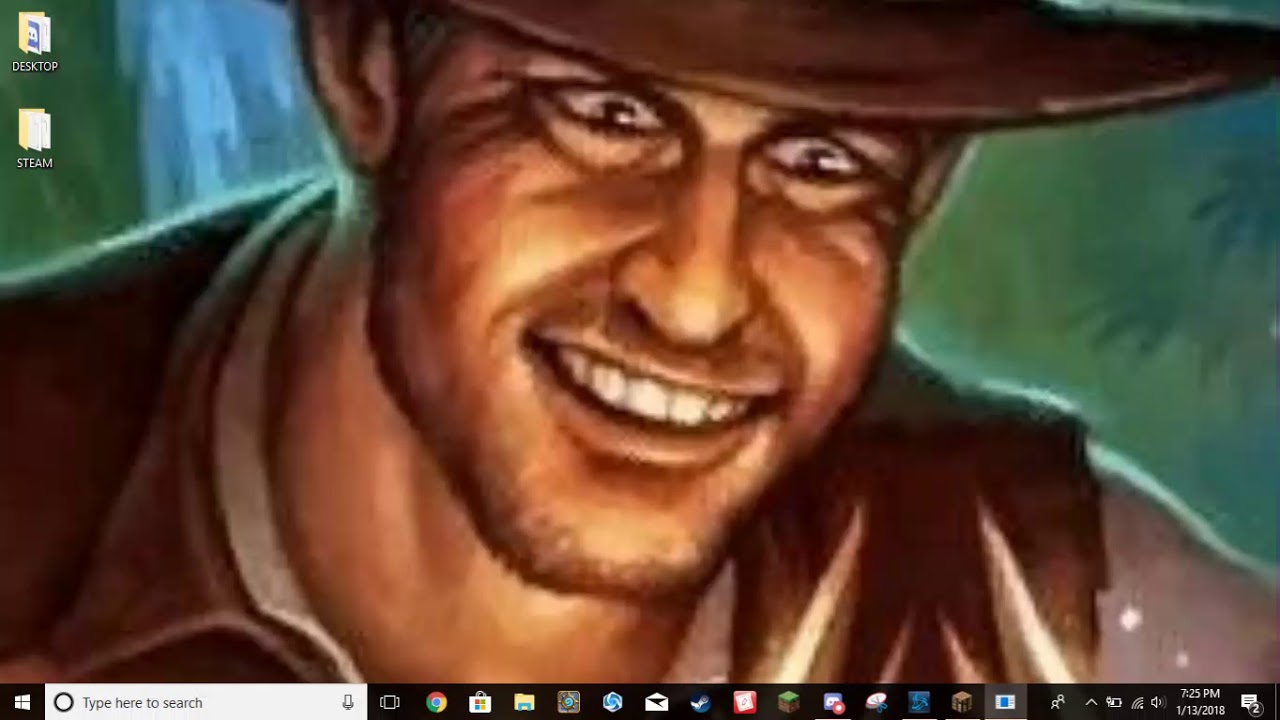The image size is (1280, 720).
Task: Open the DESKTOP folder icon
Action: pos(34,43)
